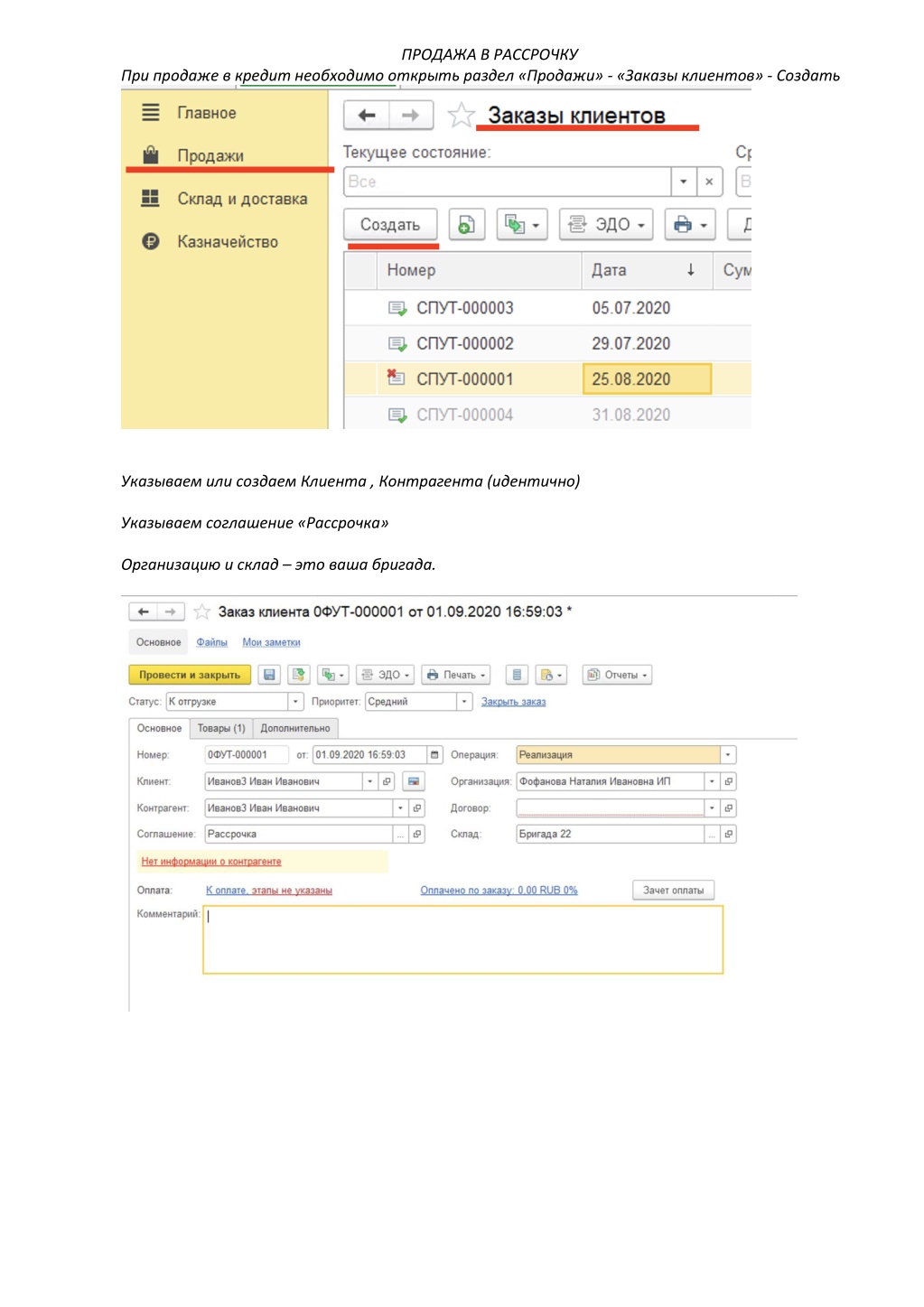
Task: Open the Клиент record with its open icon
Action: 387,781
